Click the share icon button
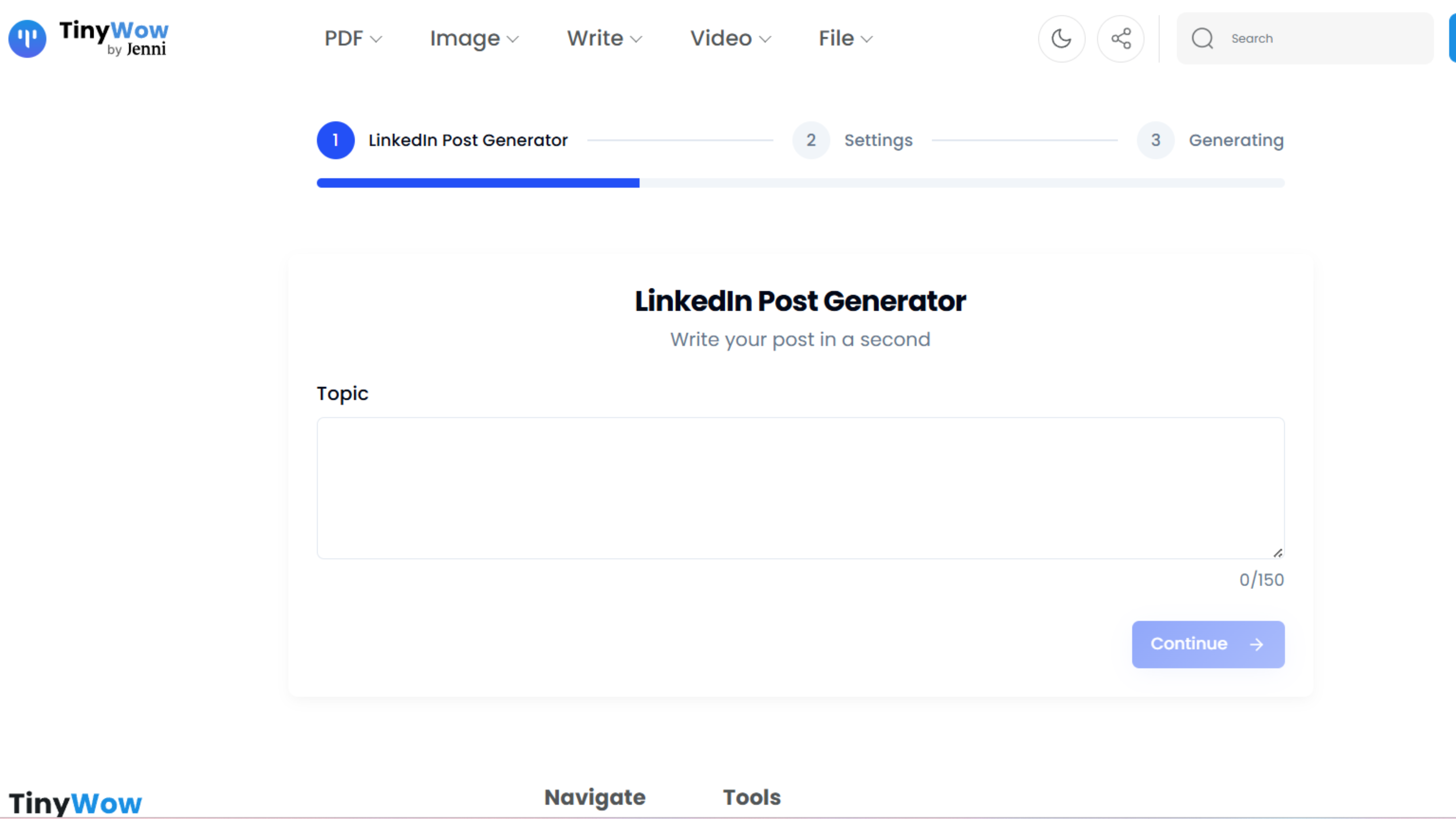The image size is (1456, 819). (x=1120, y=39)
